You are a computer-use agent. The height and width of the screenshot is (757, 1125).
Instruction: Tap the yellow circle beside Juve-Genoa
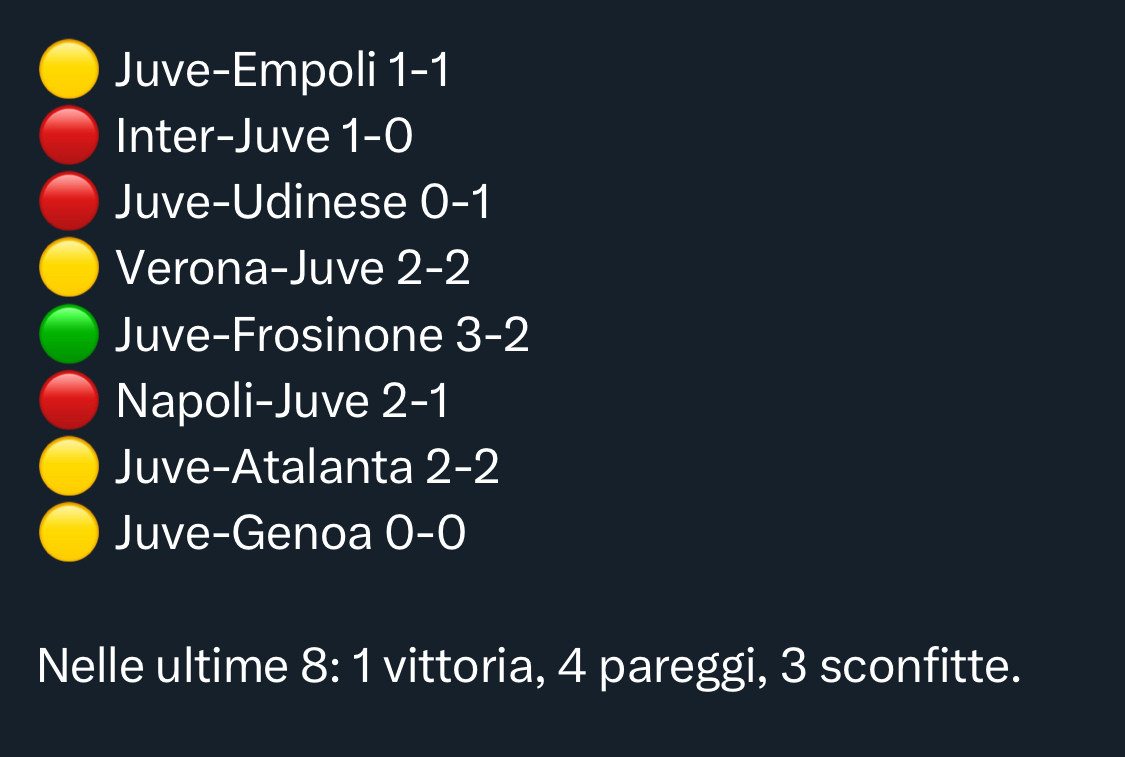68,533
